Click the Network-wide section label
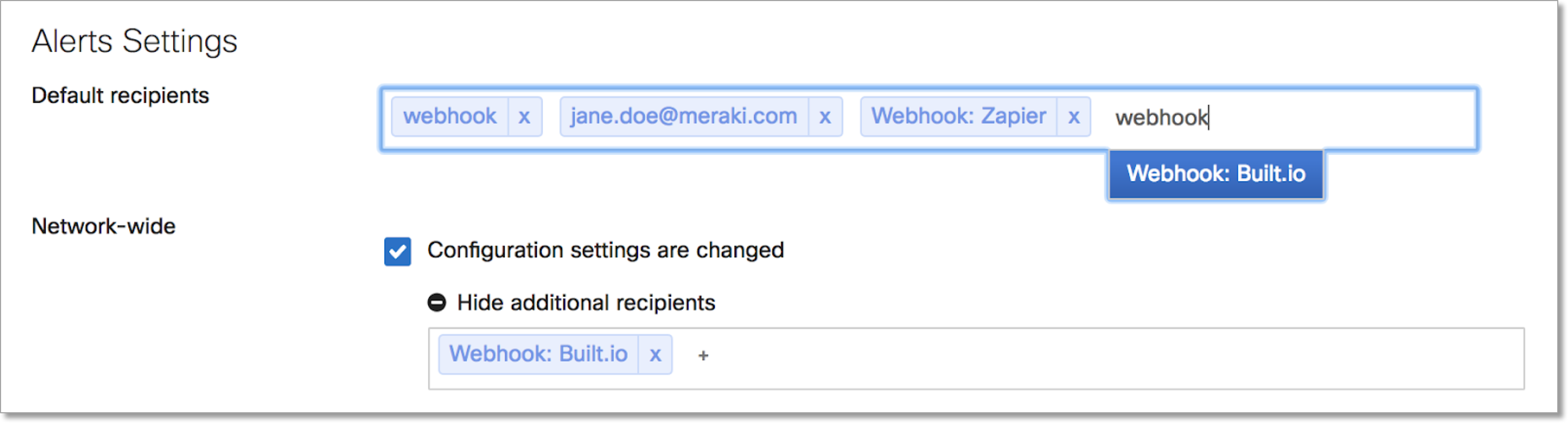The height and width of the screenshot is (423, 1568). click(104, 227)
